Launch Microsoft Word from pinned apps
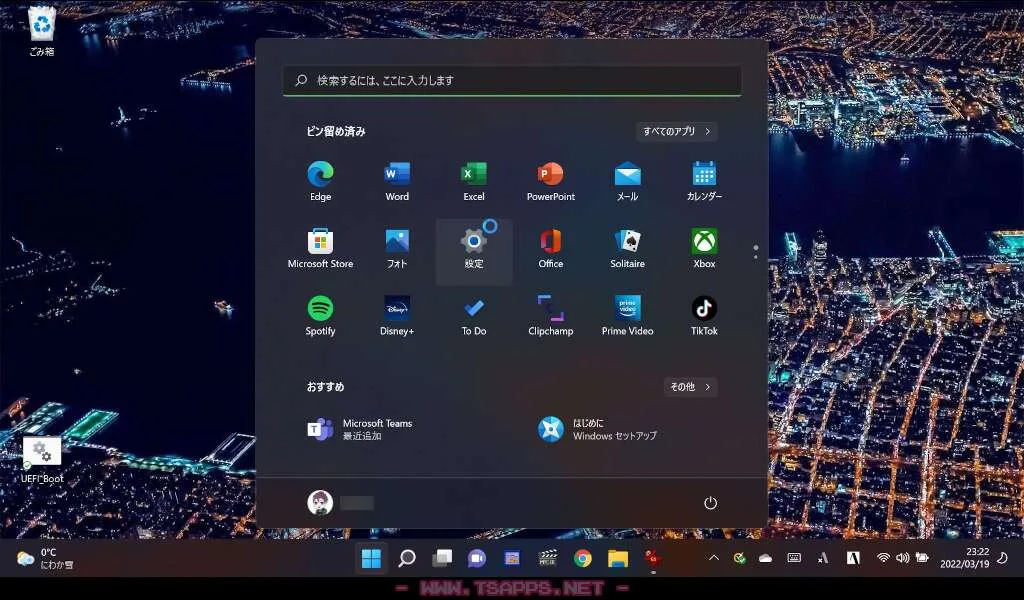 [x=396, y=180]
